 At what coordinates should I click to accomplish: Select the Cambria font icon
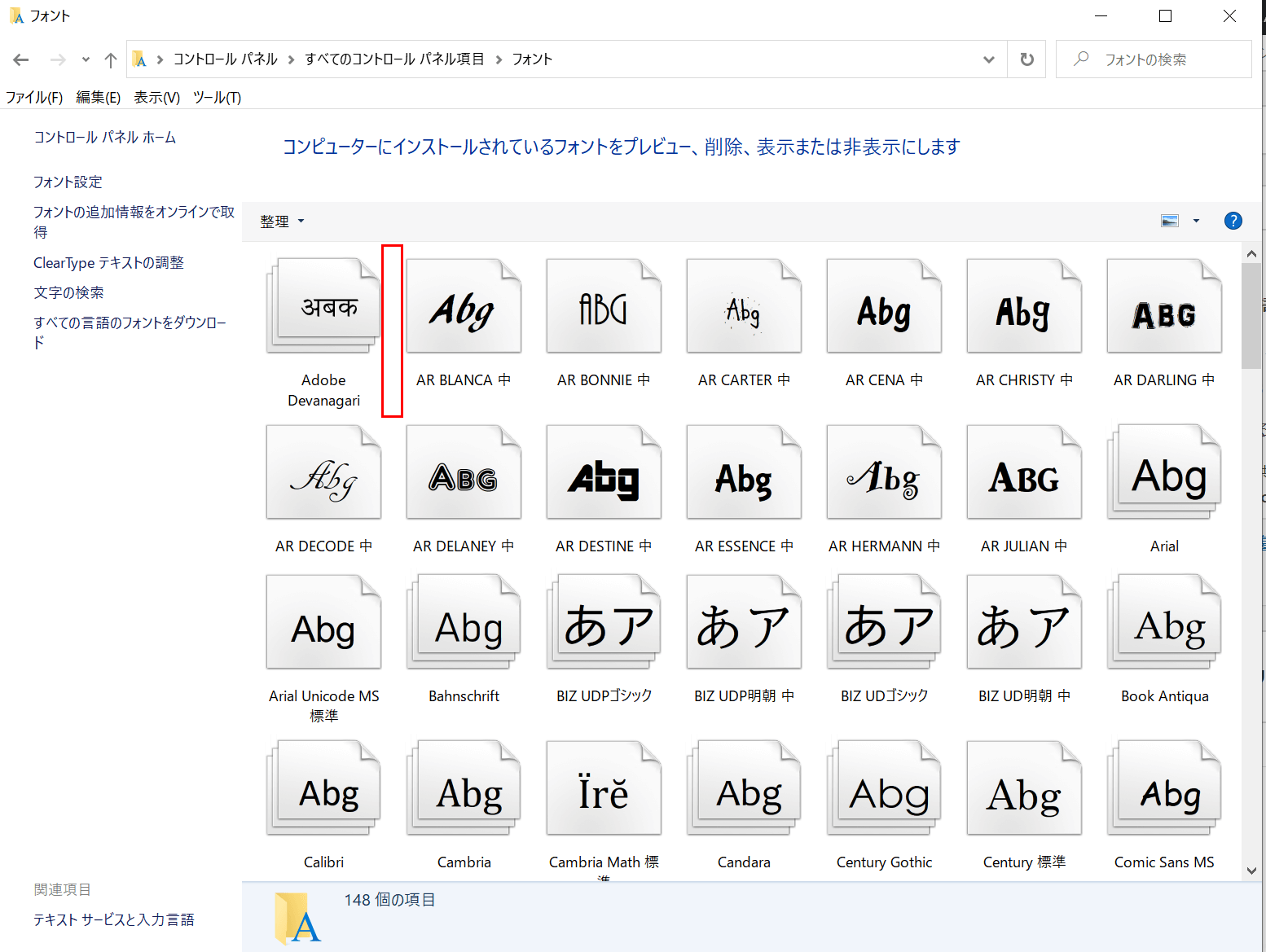464,788
